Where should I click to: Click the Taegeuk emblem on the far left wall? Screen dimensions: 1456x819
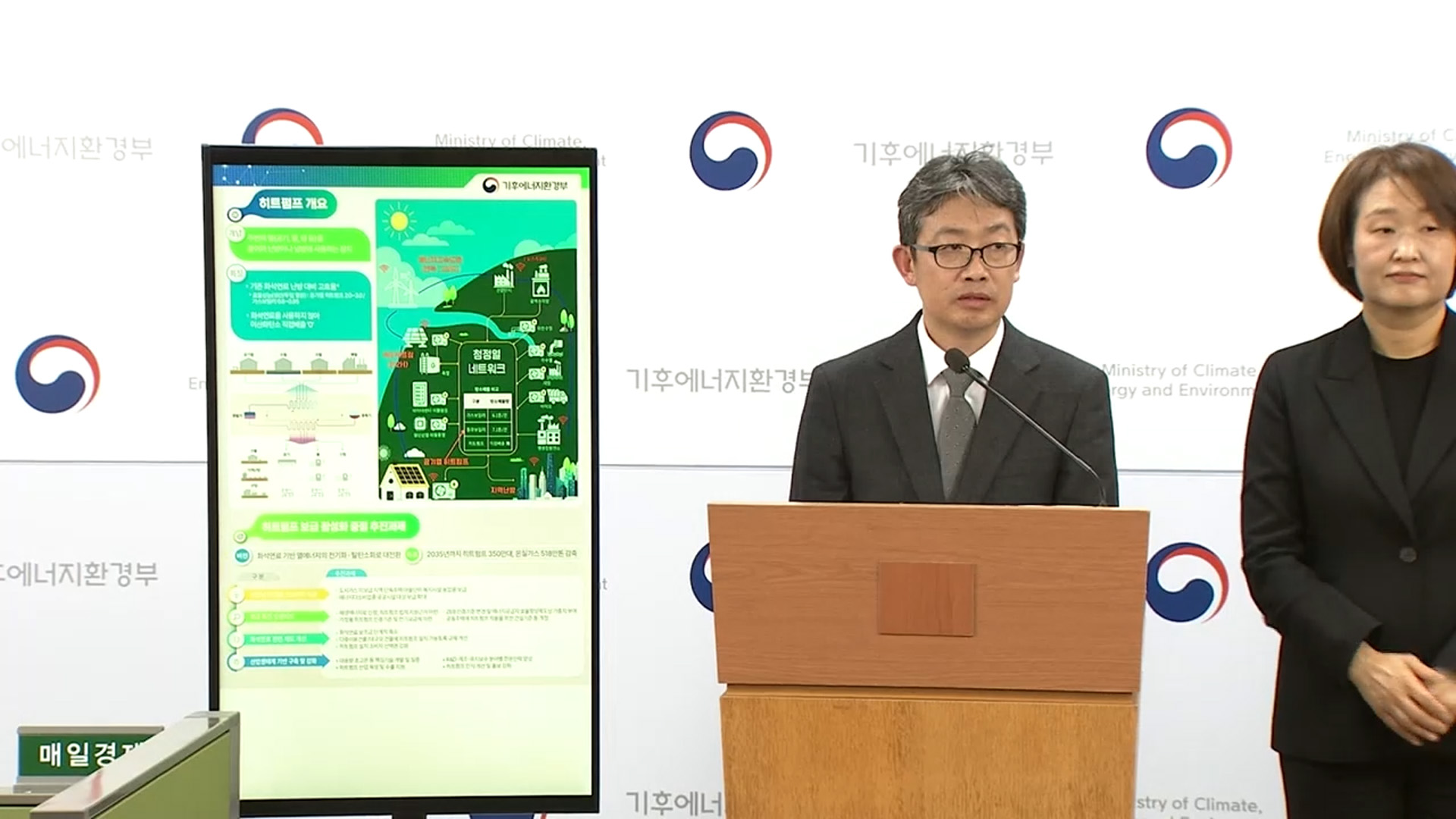tap(58, 375)
